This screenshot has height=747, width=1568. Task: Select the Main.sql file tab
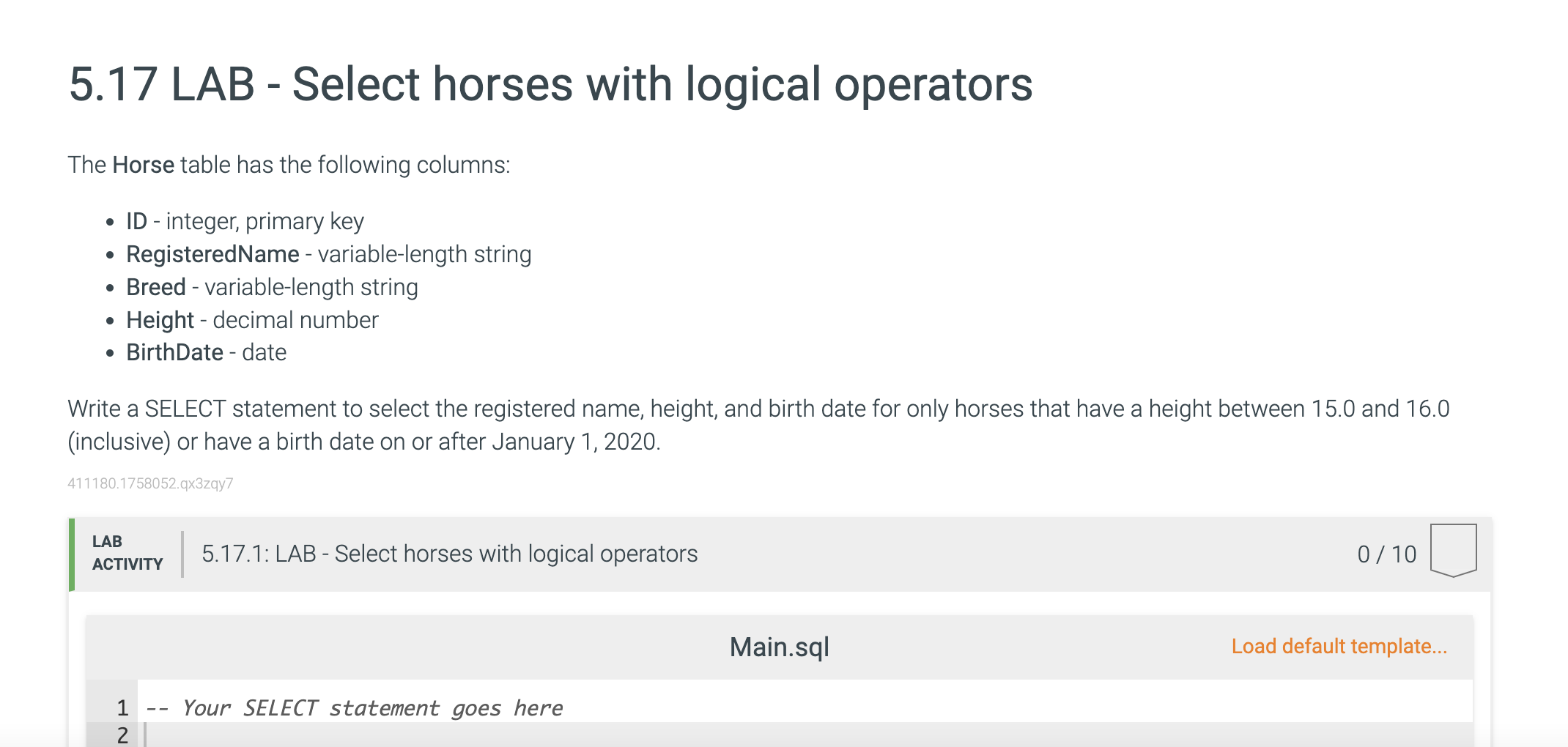779,646
